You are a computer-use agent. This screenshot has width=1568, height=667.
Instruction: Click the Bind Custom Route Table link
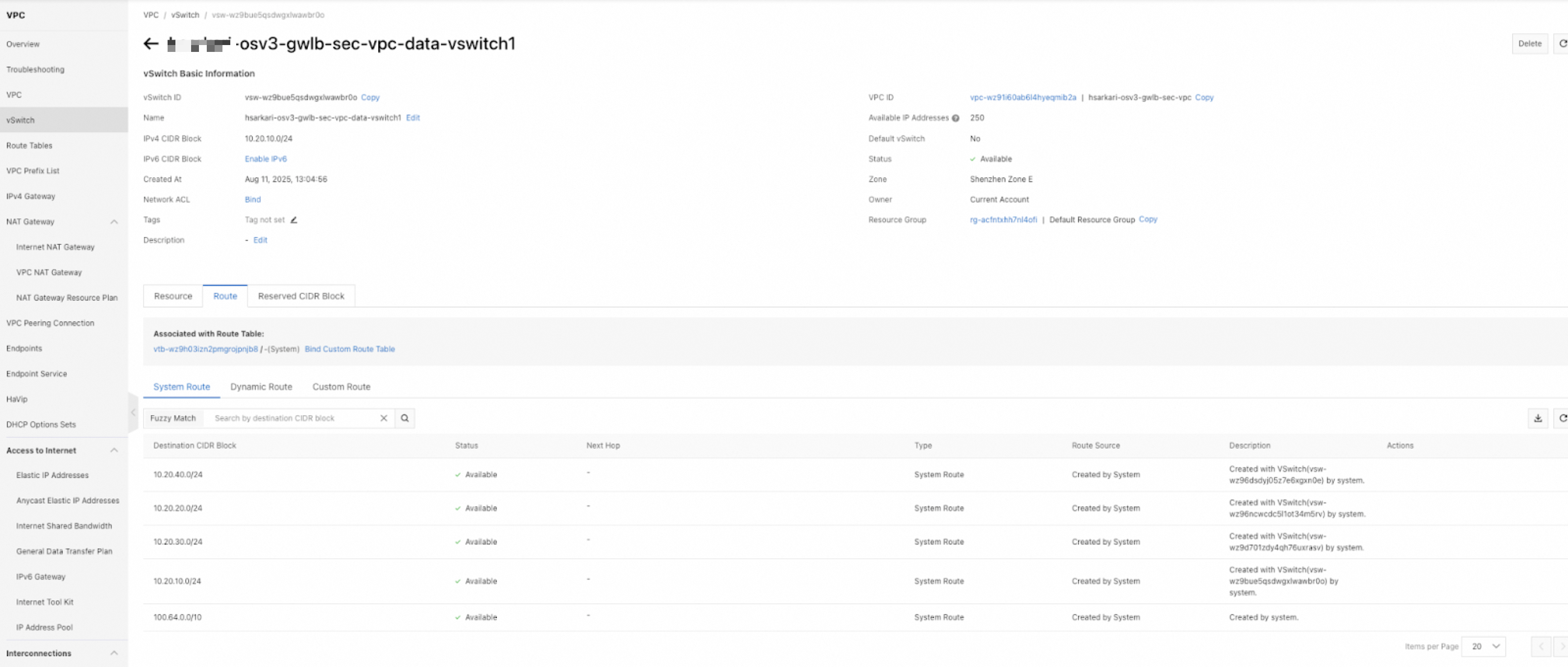349,349
